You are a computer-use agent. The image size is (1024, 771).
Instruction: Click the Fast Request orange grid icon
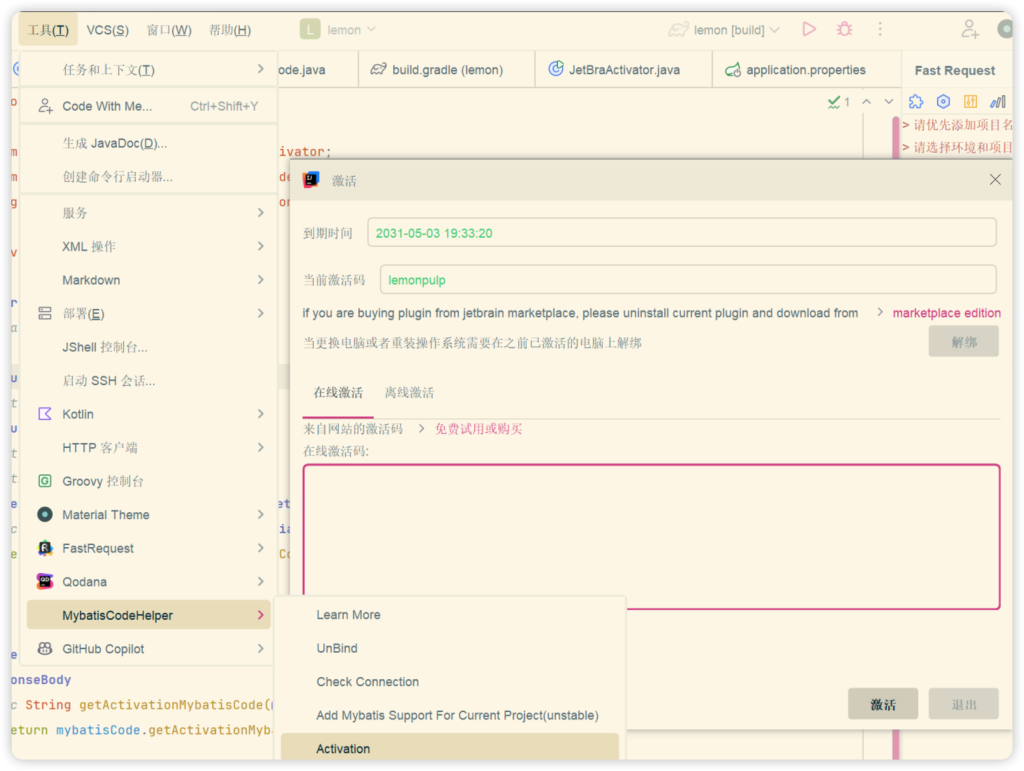point(970,102)
